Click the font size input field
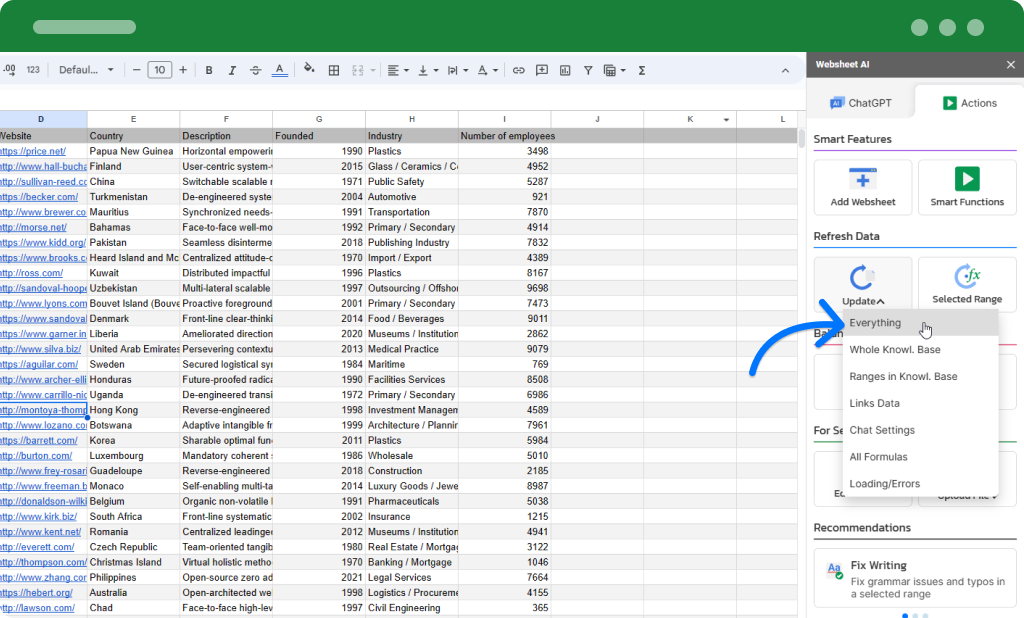Image resolution: width=1024 pixels, height=618 pixels. (160, 70)
